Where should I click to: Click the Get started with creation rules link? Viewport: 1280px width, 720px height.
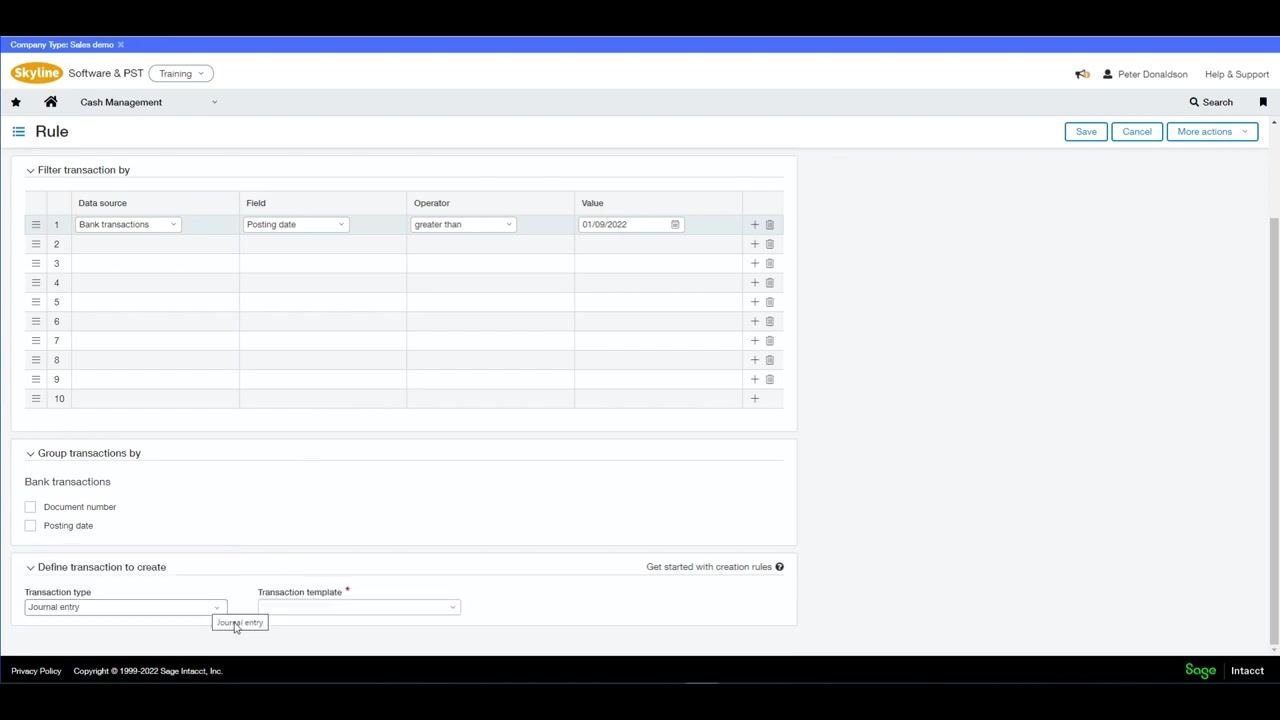[x=709, y=567]
